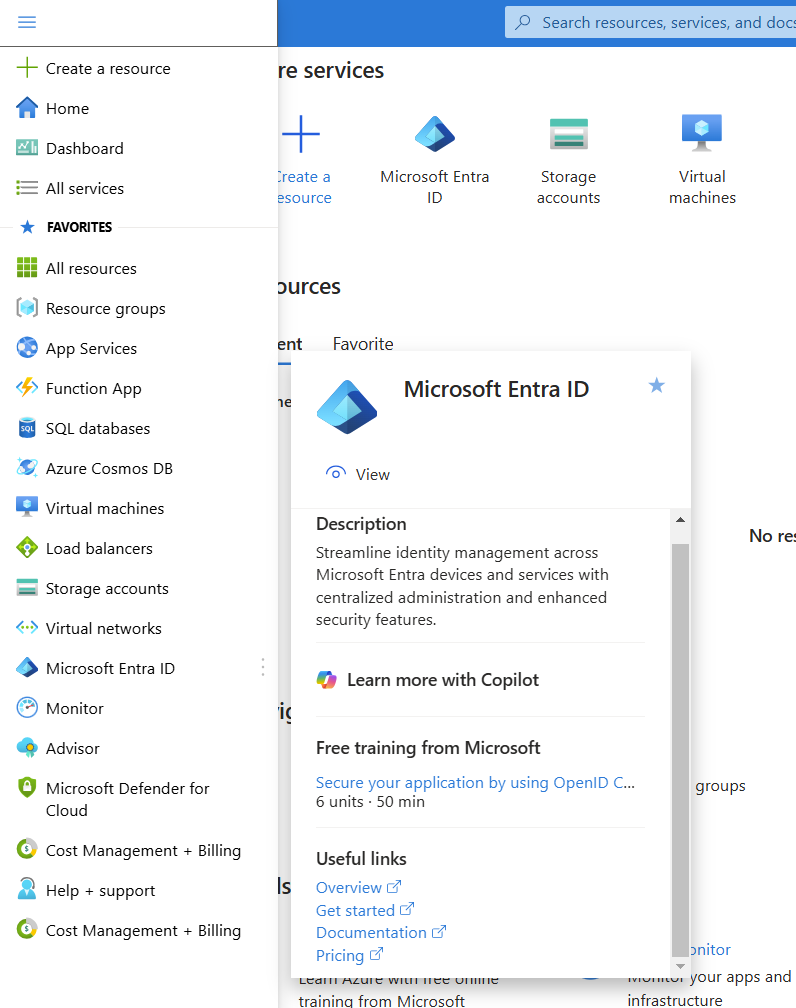Screen dimensions: 796x1008
Task: Open Microsoft Defender for Cloud shield icon
Action: point(26,788)
